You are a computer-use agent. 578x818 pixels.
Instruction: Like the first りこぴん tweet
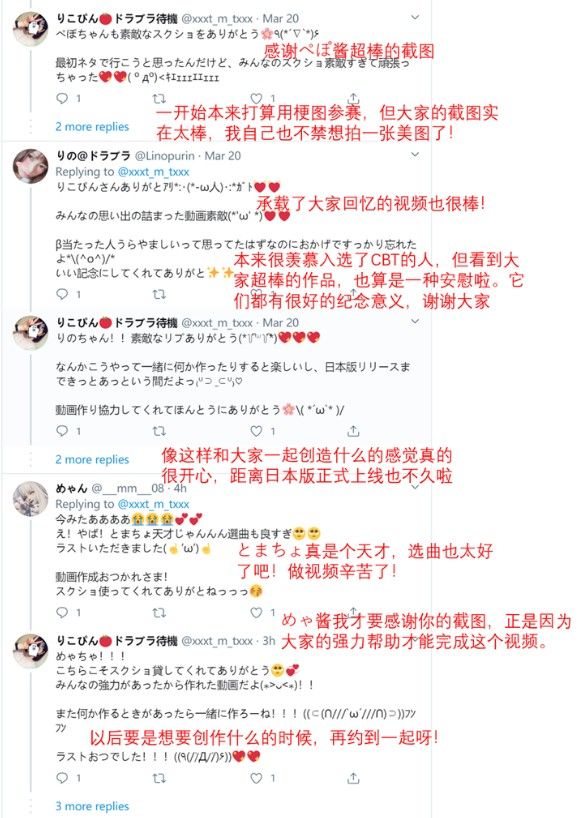coord(256,98)
